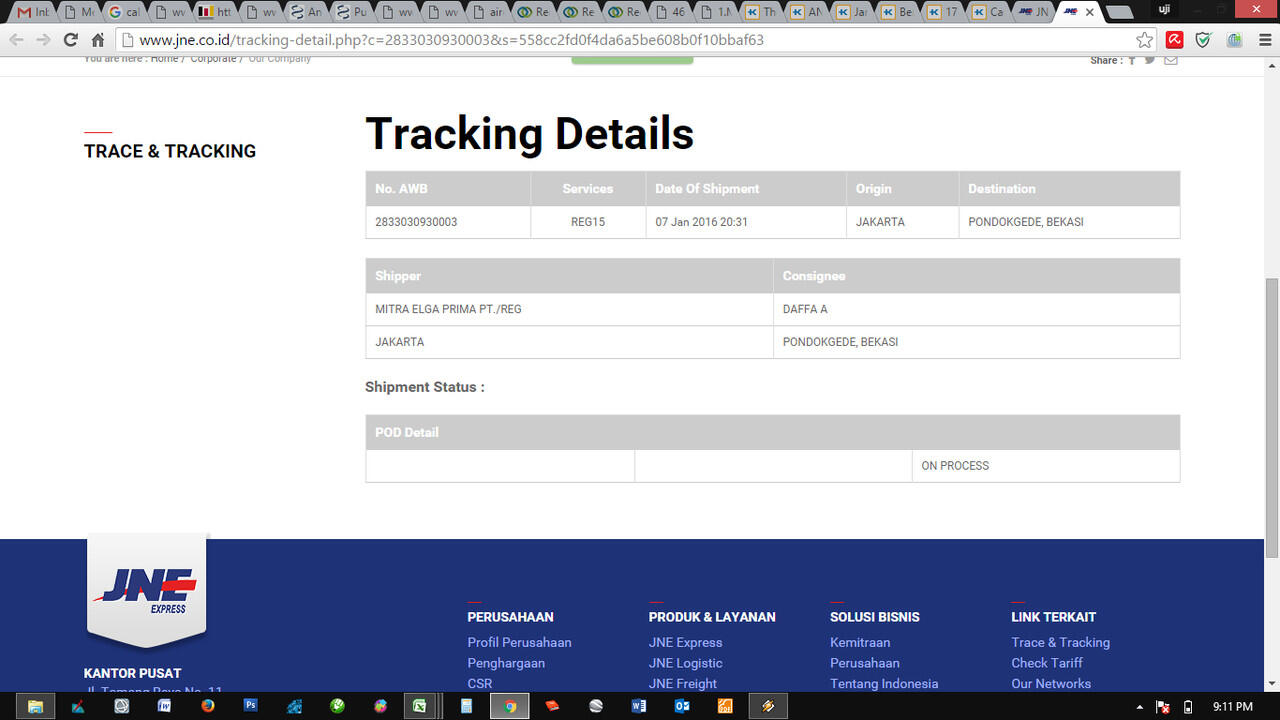Open the JNE Express product link
The width and height of the screenshot is (1280, 720).
[x=685, y=642]
